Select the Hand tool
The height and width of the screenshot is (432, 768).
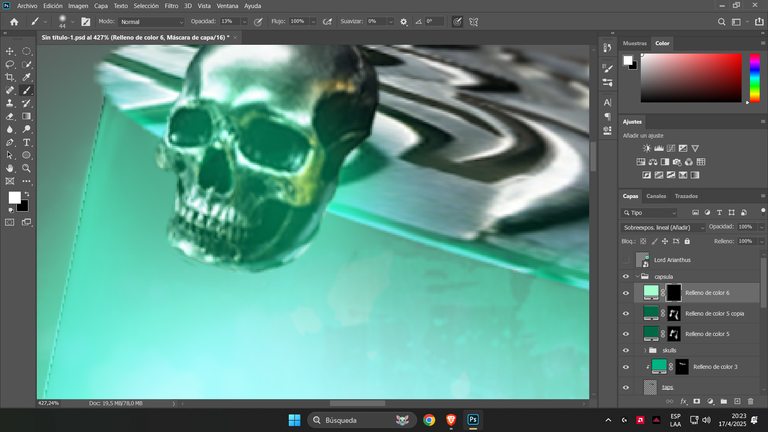point(10,168)
